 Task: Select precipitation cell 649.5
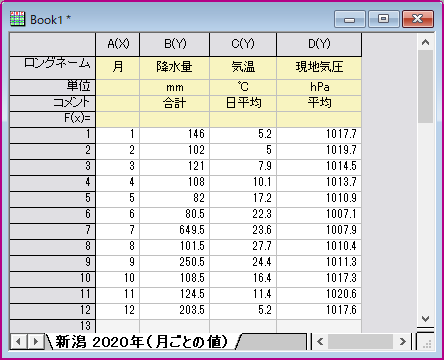(175, 231)
